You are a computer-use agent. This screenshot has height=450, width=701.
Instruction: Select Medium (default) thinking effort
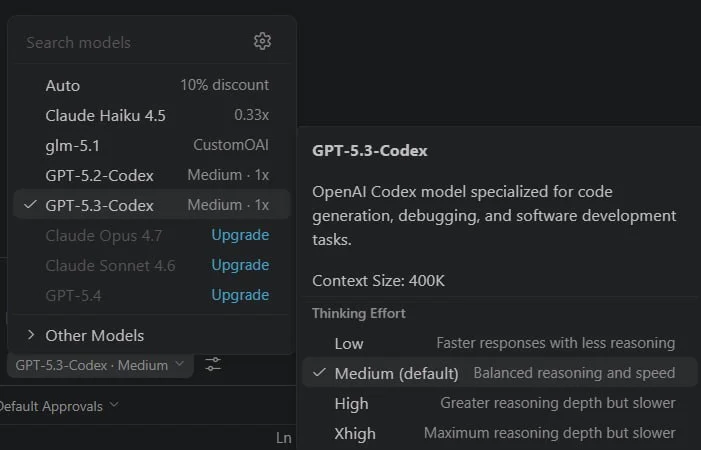[500, 373]
